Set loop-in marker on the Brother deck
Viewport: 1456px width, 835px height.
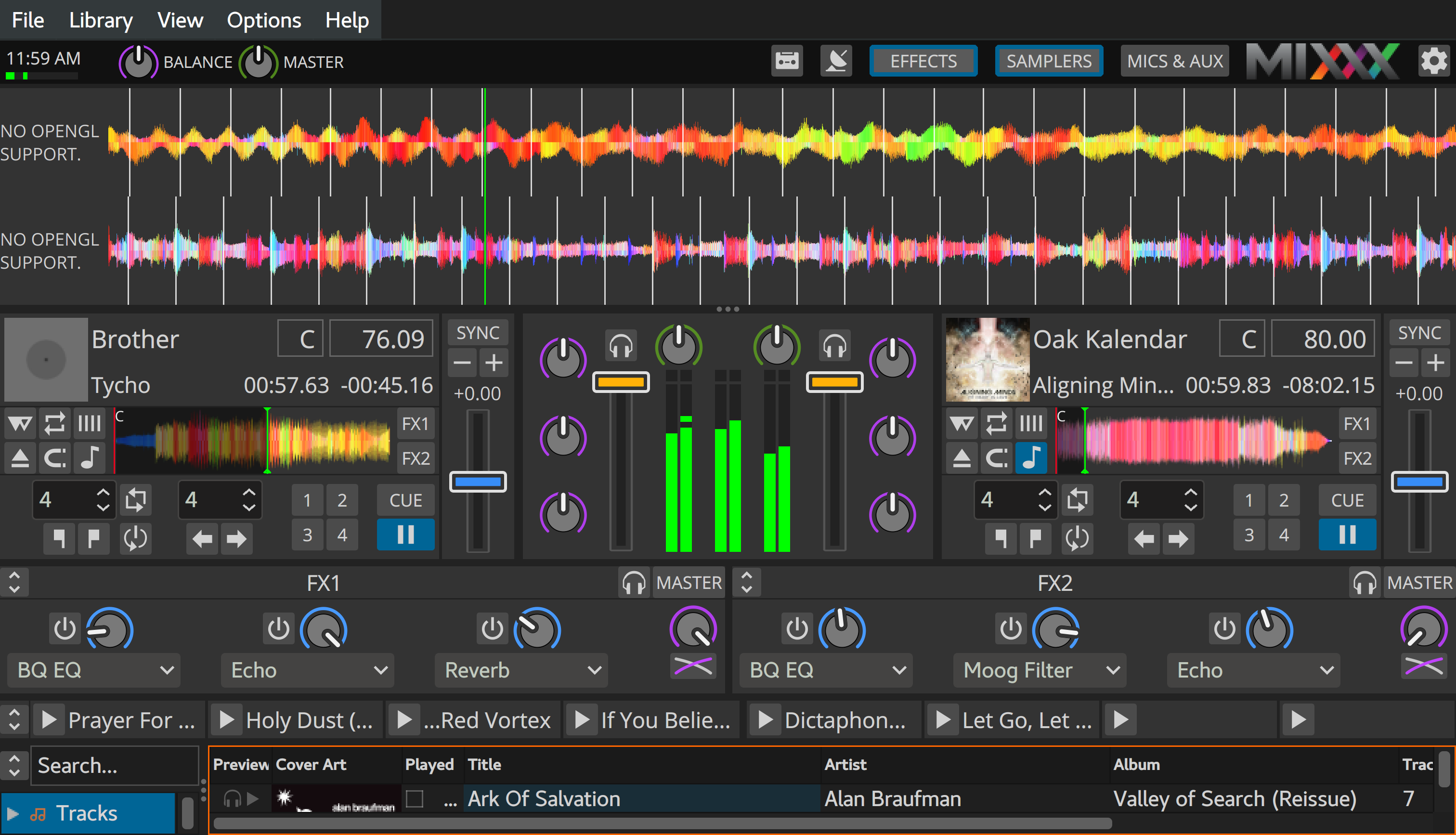point(59,538)
